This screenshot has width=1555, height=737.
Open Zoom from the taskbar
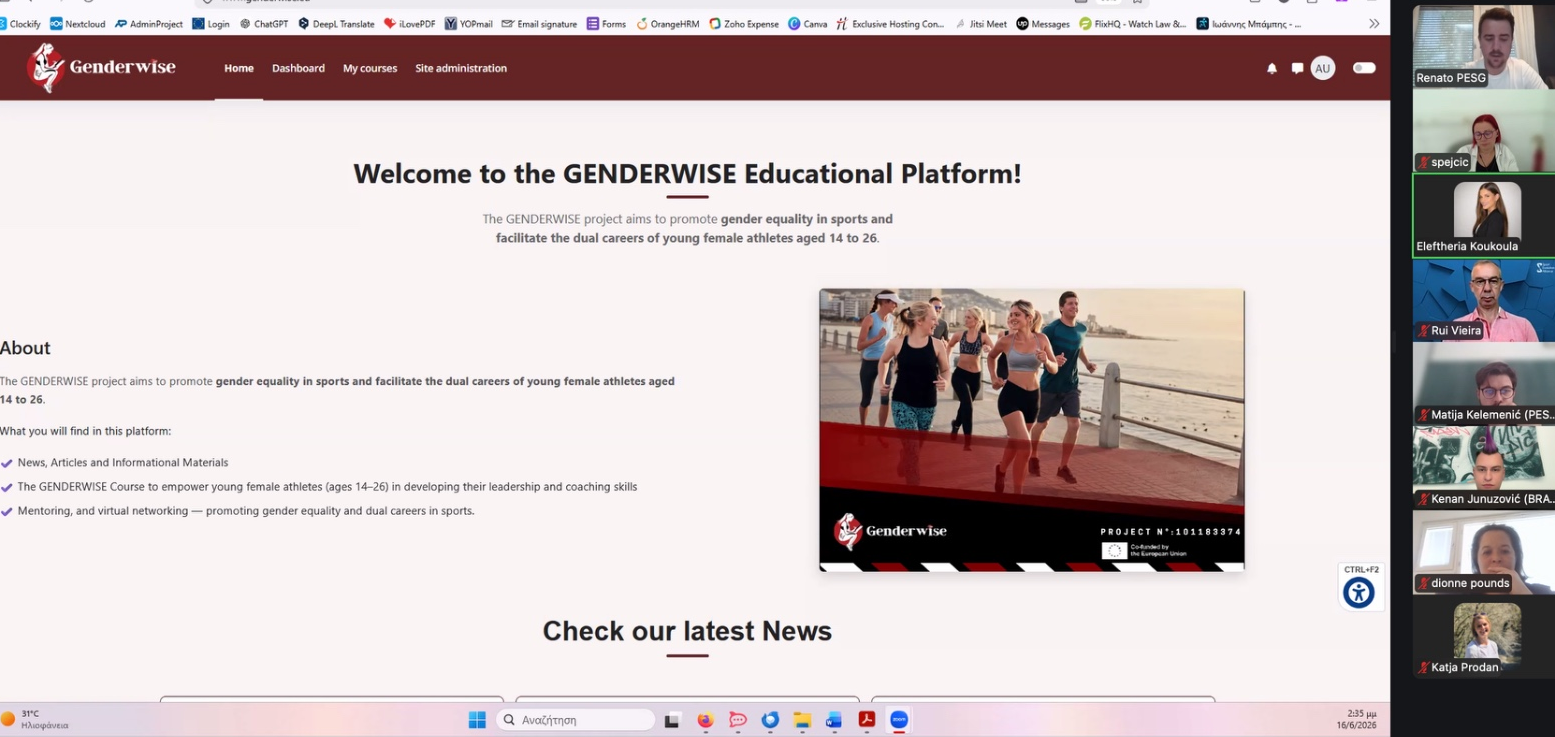pyautogui.click(x=899, y=720)
